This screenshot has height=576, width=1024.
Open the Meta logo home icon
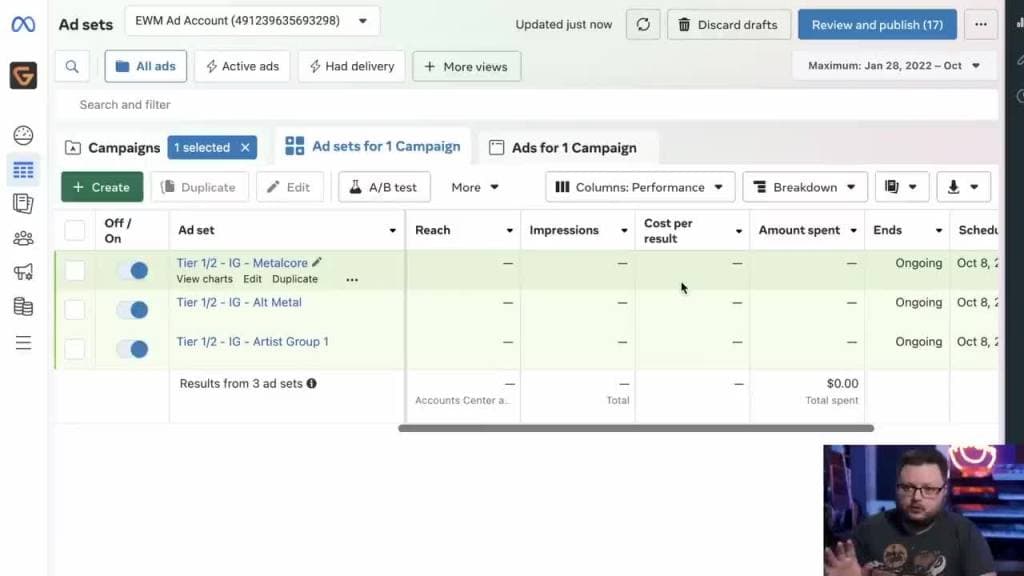pyautogui.click(x=23, y=25)
